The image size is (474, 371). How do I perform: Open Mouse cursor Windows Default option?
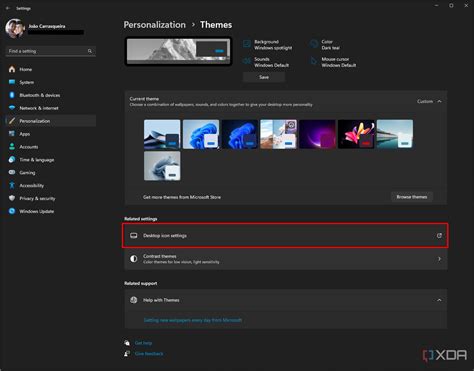click(333, 62)
